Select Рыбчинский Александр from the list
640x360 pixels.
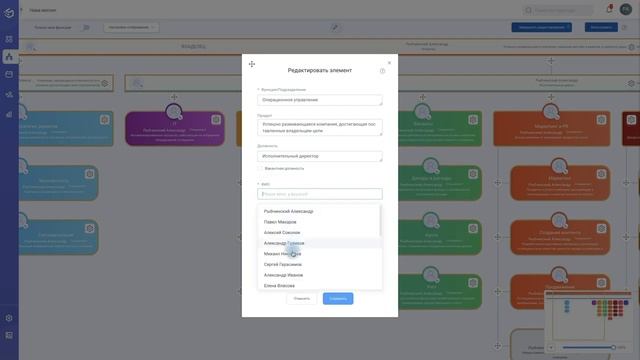tap(320, 211)
